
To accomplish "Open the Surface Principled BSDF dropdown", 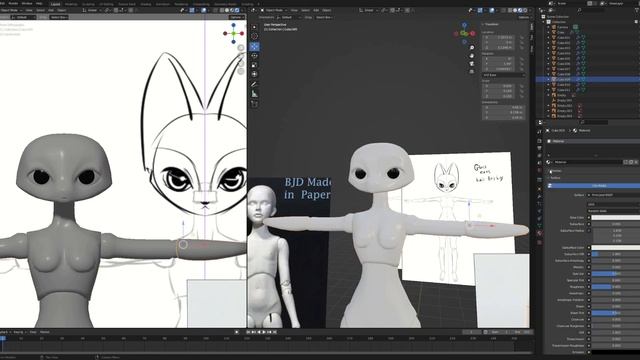I will coord(614,195).
